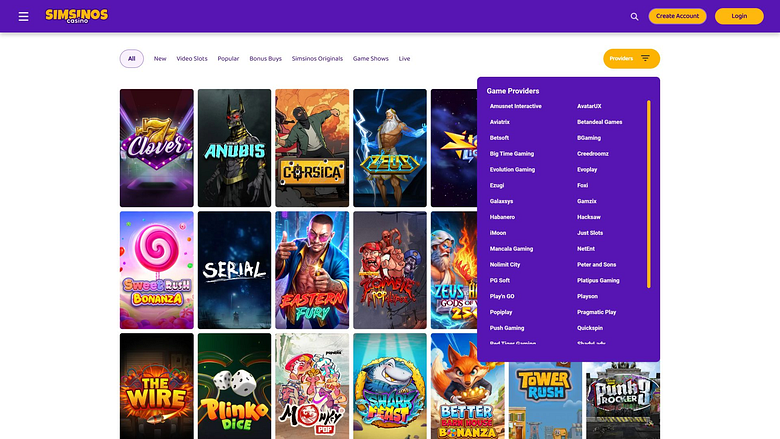Filter by Playson provider

pos(587,297)
